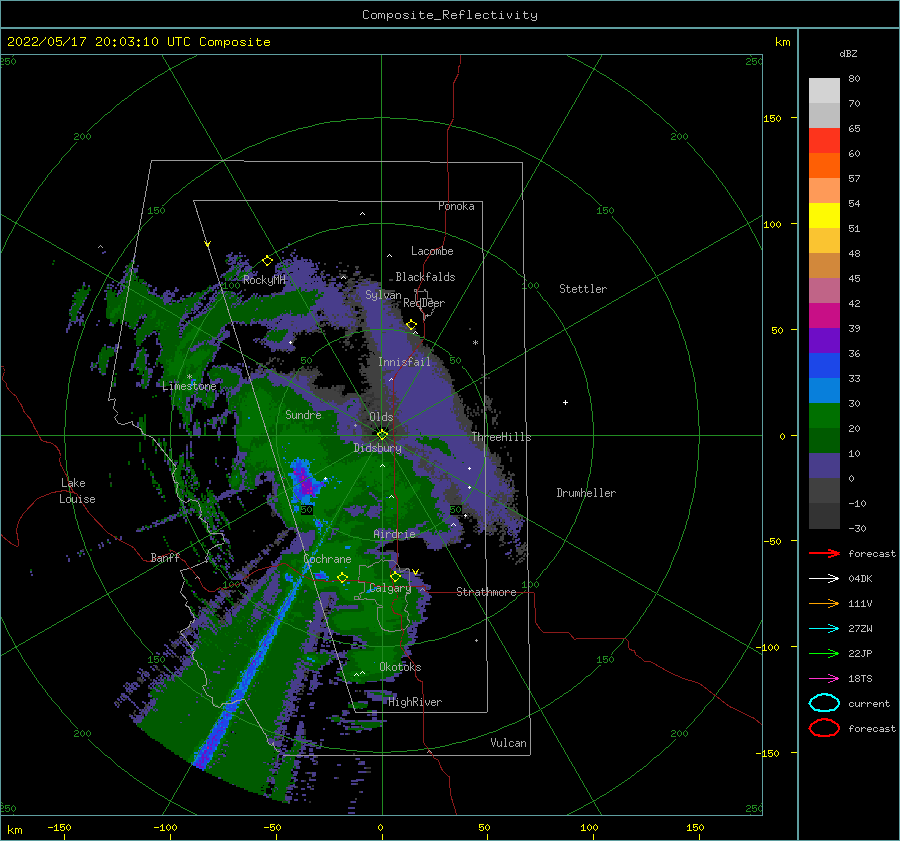The width and height of the screenshot is (900, 841).
Task: Click the yellow diamond marker beside RockyMH
Action: tap(267, 261)
